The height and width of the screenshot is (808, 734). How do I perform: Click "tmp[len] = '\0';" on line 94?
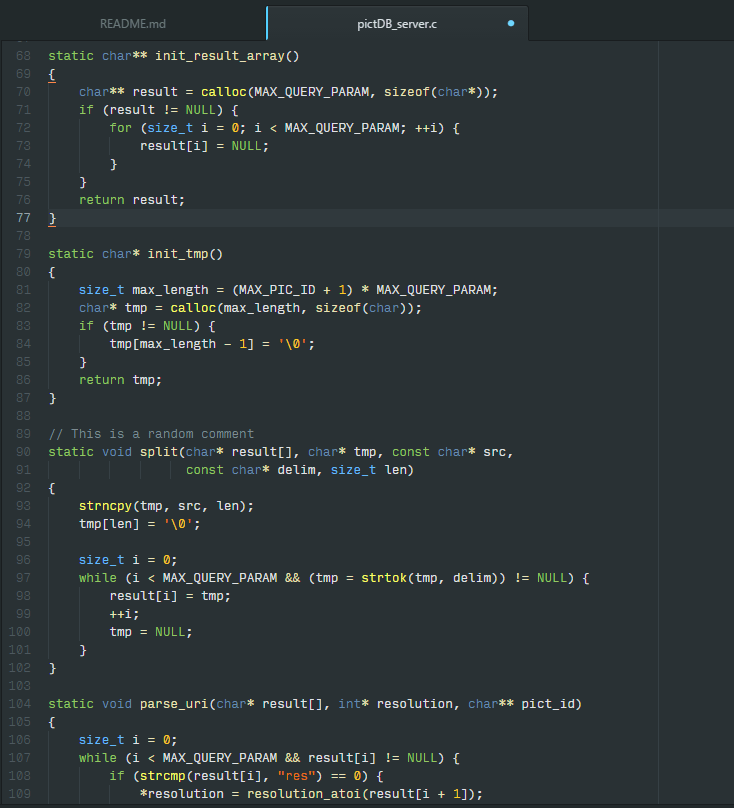[140, 524]
